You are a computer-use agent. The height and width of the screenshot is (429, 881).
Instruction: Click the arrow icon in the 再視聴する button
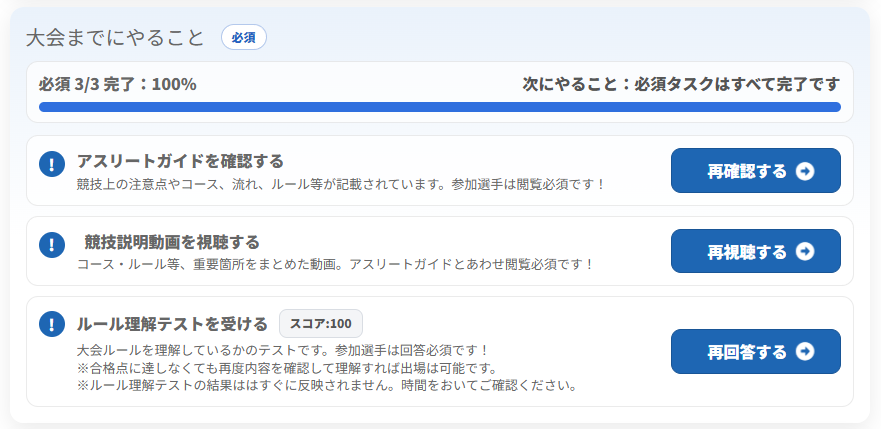pyautogui.click(x=805, y=251)
